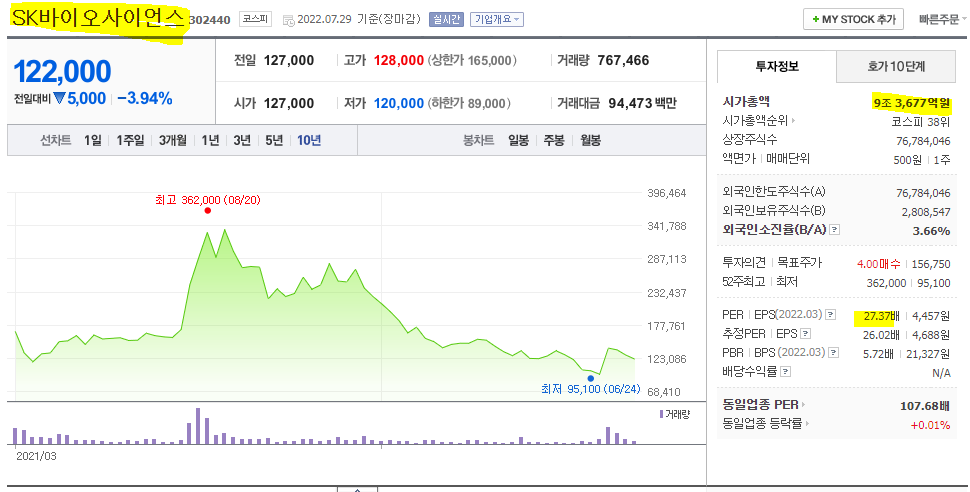The width and height of the screenshot is (970, 492).
Task: Select the 1주일 line chart period
Action: tap(130, 140)
